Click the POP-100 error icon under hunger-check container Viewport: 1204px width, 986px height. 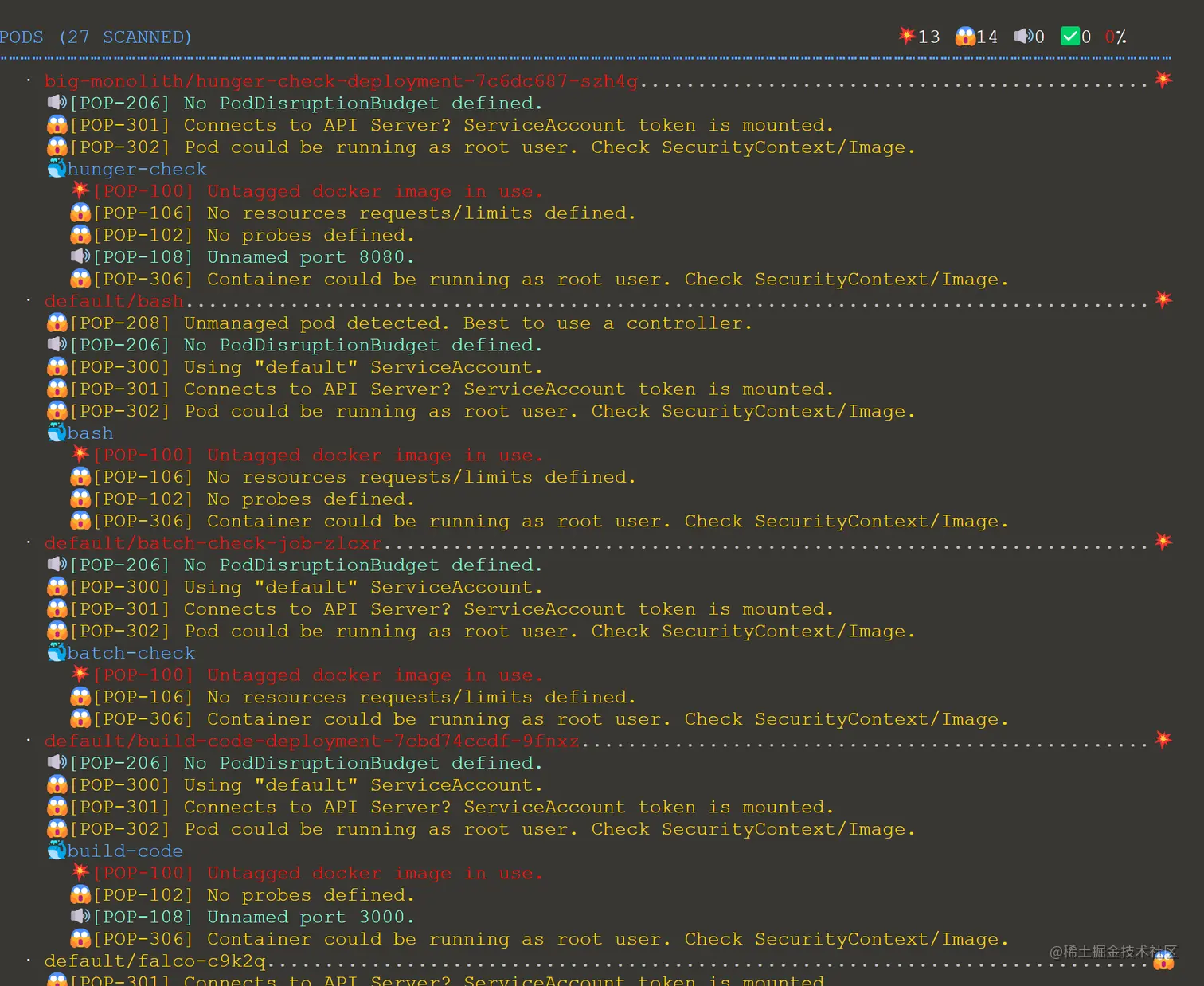coord(80,190)
